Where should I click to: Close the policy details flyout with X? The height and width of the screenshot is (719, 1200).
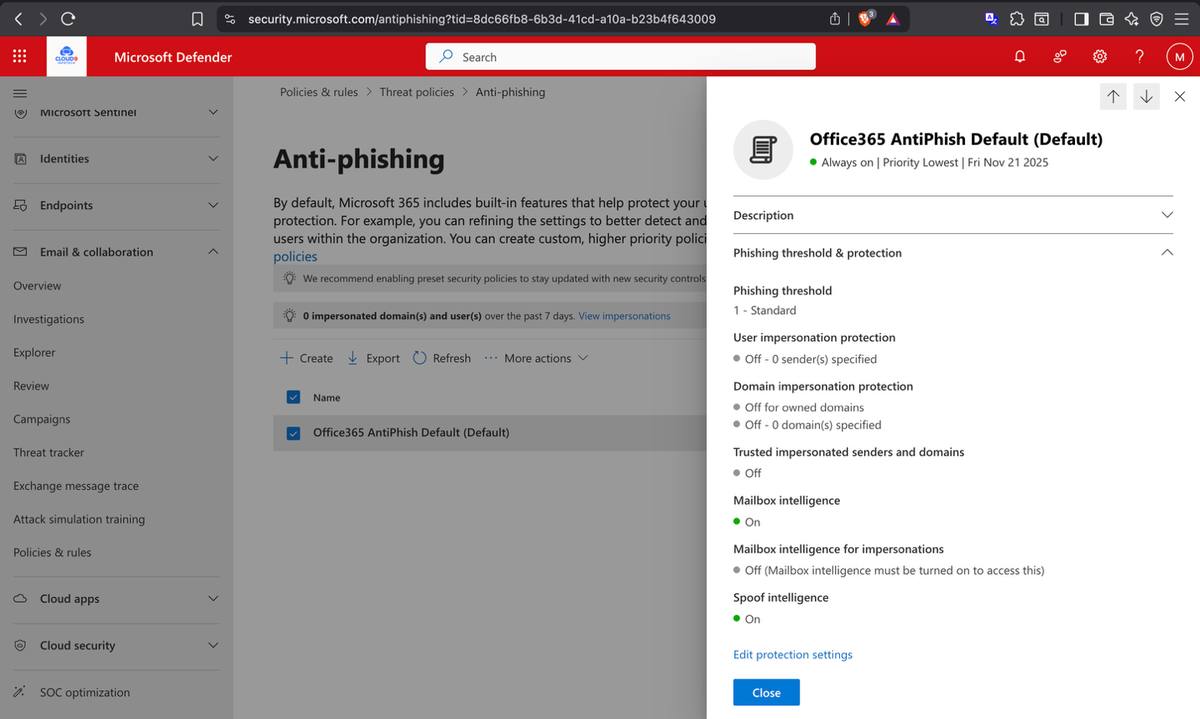pyautogui.click(x=1180, y=96)
